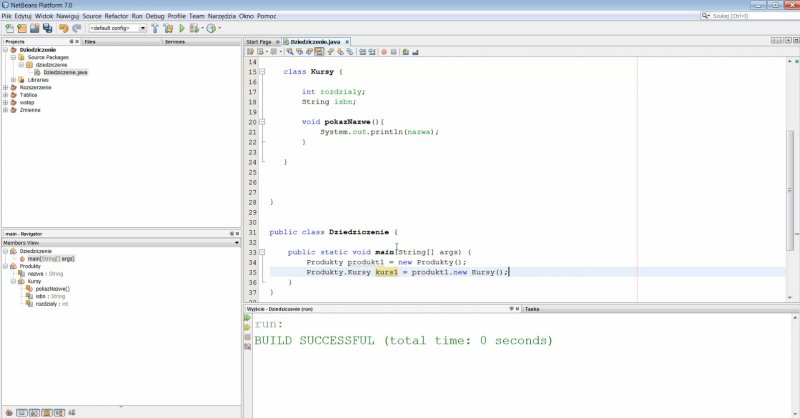
Task: Open the default config dropdown
Action: point(143,28)
